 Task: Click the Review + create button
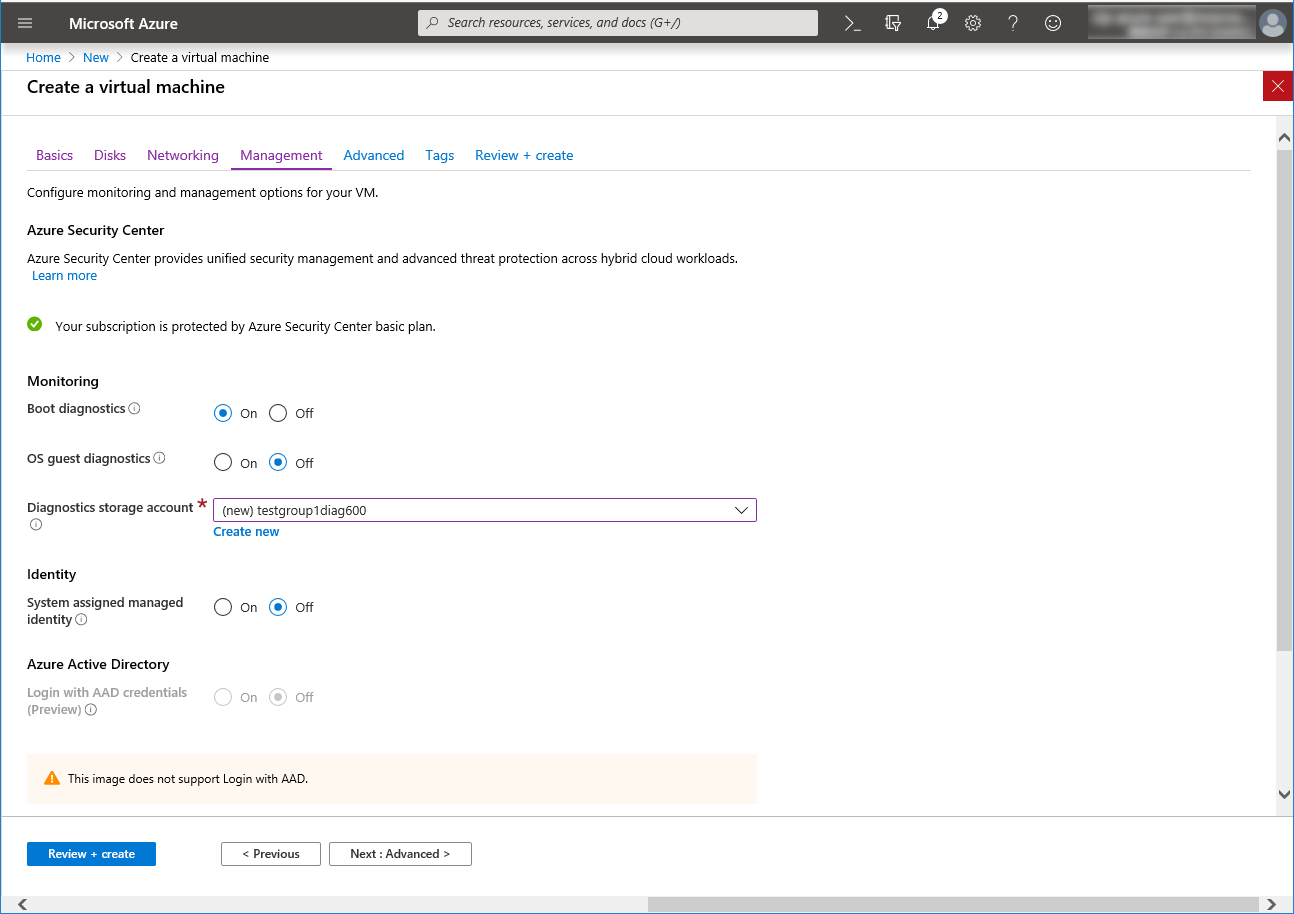click(91, 854)
